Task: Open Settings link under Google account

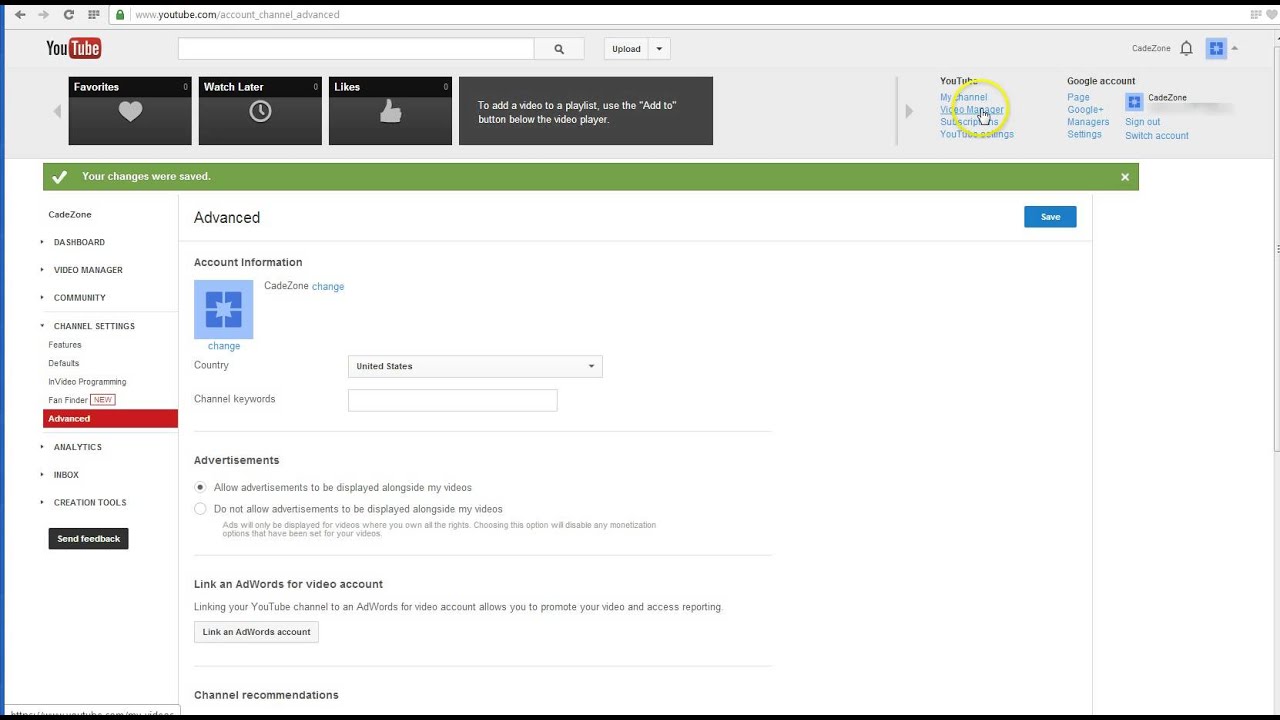Action: (1084, 134)
